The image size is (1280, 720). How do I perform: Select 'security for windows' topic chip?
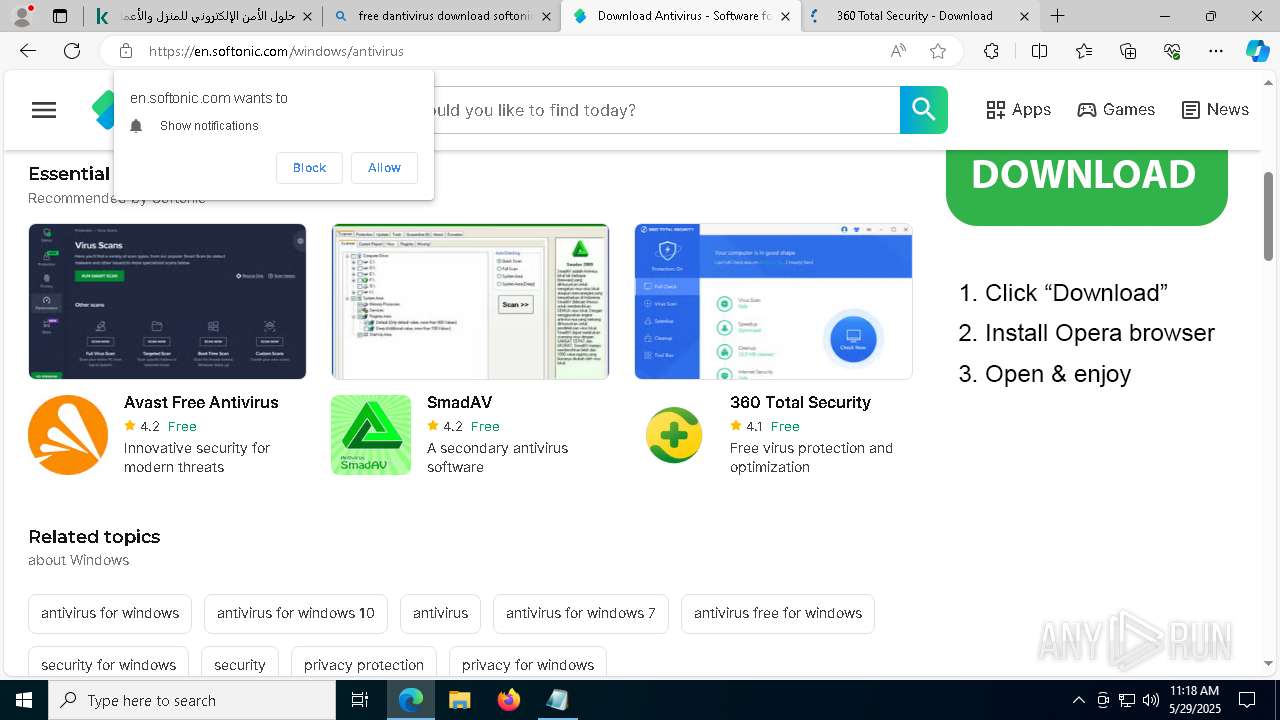[x=109, y=662]
